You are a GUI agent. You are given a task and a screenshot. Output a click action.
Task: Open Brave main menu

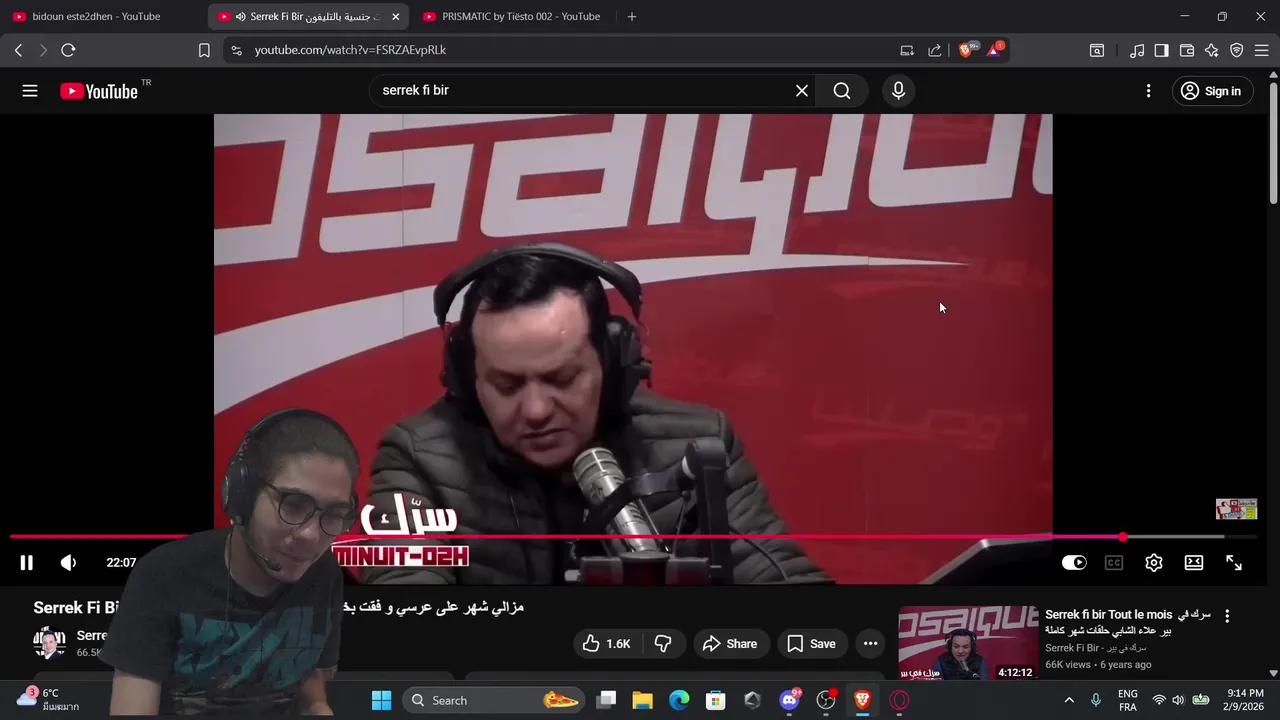pos(1262,50)
